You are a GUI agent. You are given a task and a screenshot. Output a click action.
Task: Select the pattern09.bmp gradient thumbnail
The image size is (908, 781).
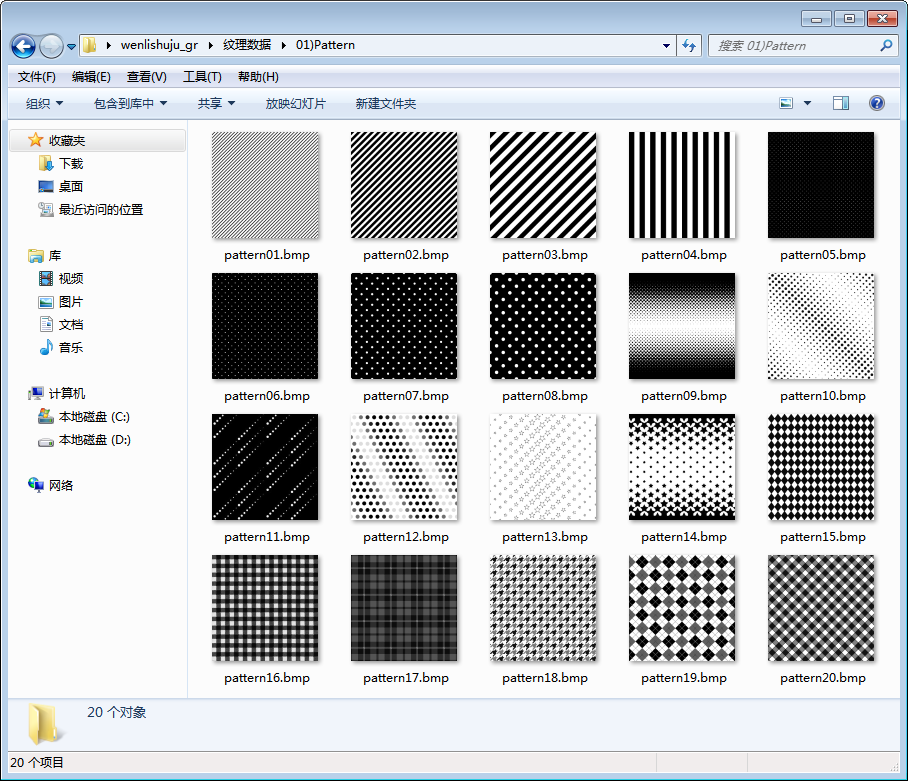coord(682,326)
